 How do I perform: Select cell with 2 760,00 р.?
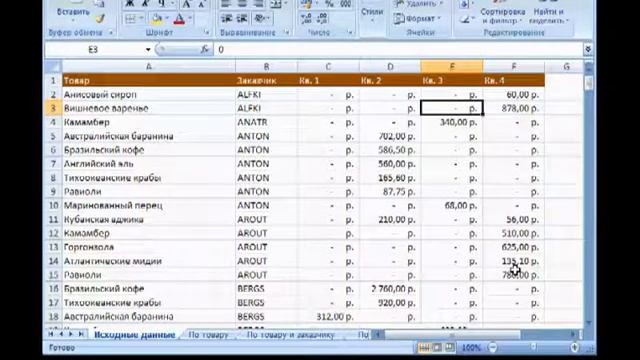click(x=390, y=289)
